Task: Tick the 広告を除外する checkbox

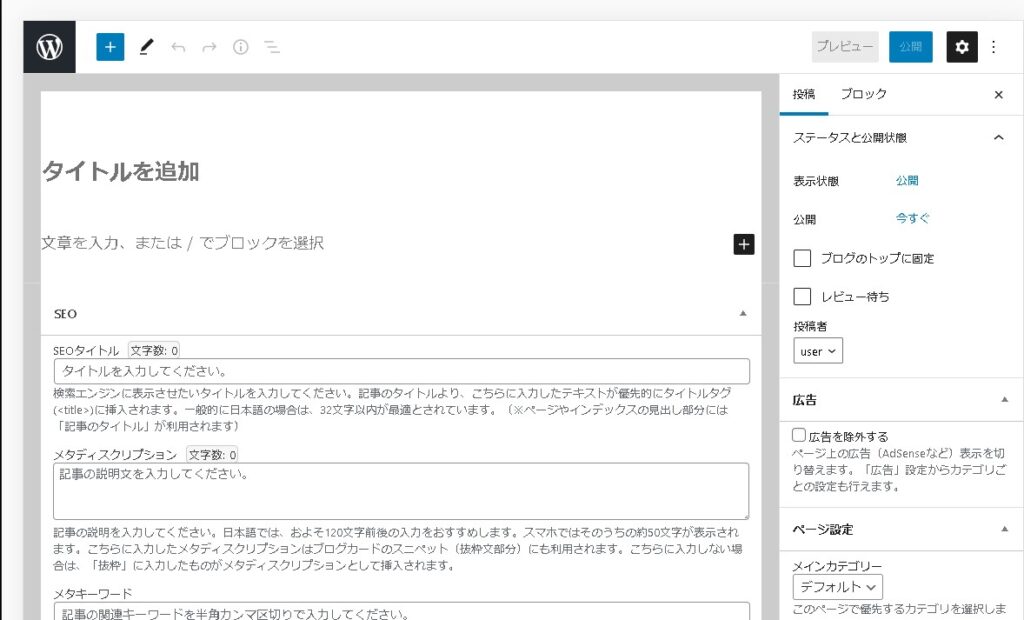Action: pyautogui.click(x=799, y=436)
